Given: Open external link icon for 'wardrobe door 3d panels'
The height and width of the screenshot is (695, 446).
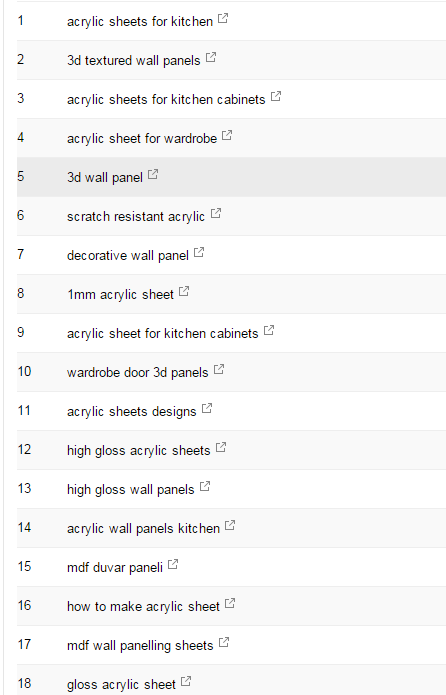Looking at the screenshot, I should coord(219,369).
